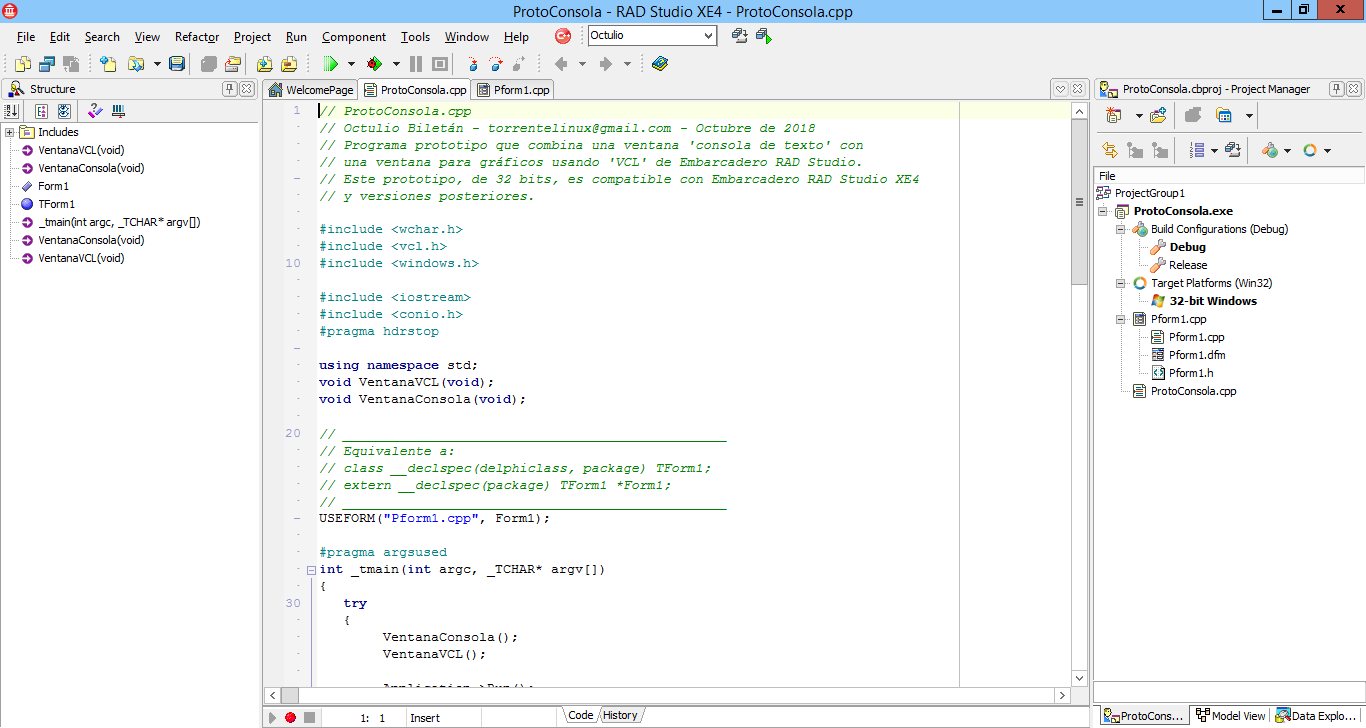Screen dimensions: 1366x728
Task: Click the Code tab below the editor
Action: (580, 715)
